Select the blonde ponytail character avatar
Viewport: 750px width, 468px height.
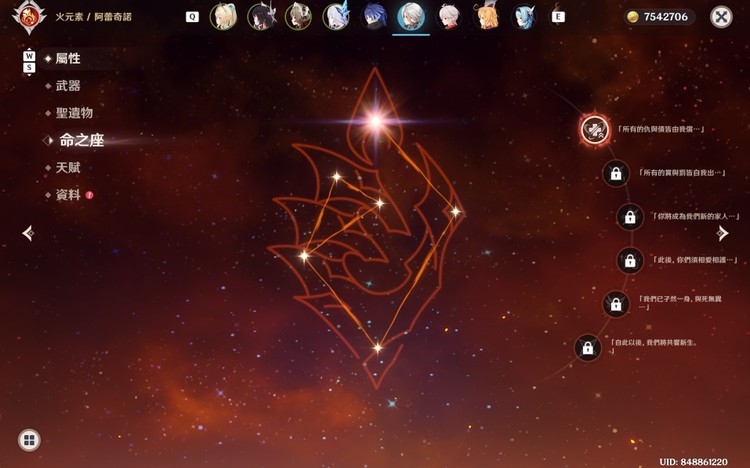(x=223, y=17)
